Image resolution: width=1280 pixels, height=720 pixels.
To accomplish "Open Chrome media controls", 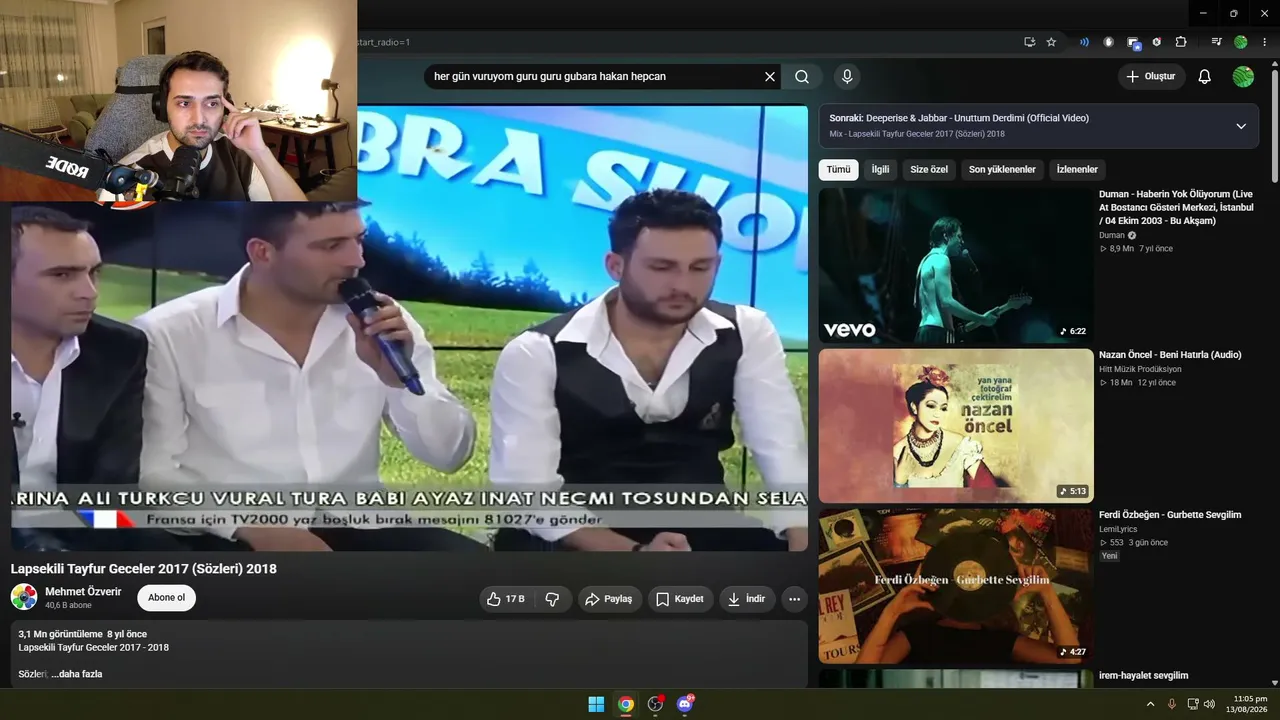I will 1216,42.
